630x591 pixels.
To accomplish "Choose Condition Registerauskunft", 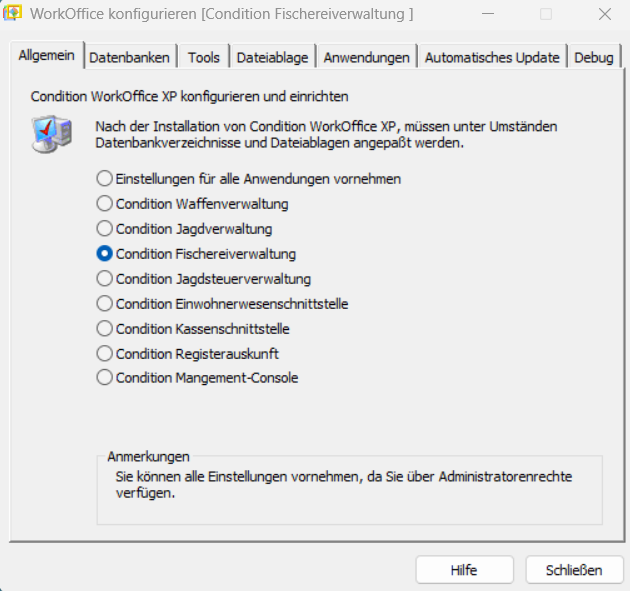I will 105,353.
